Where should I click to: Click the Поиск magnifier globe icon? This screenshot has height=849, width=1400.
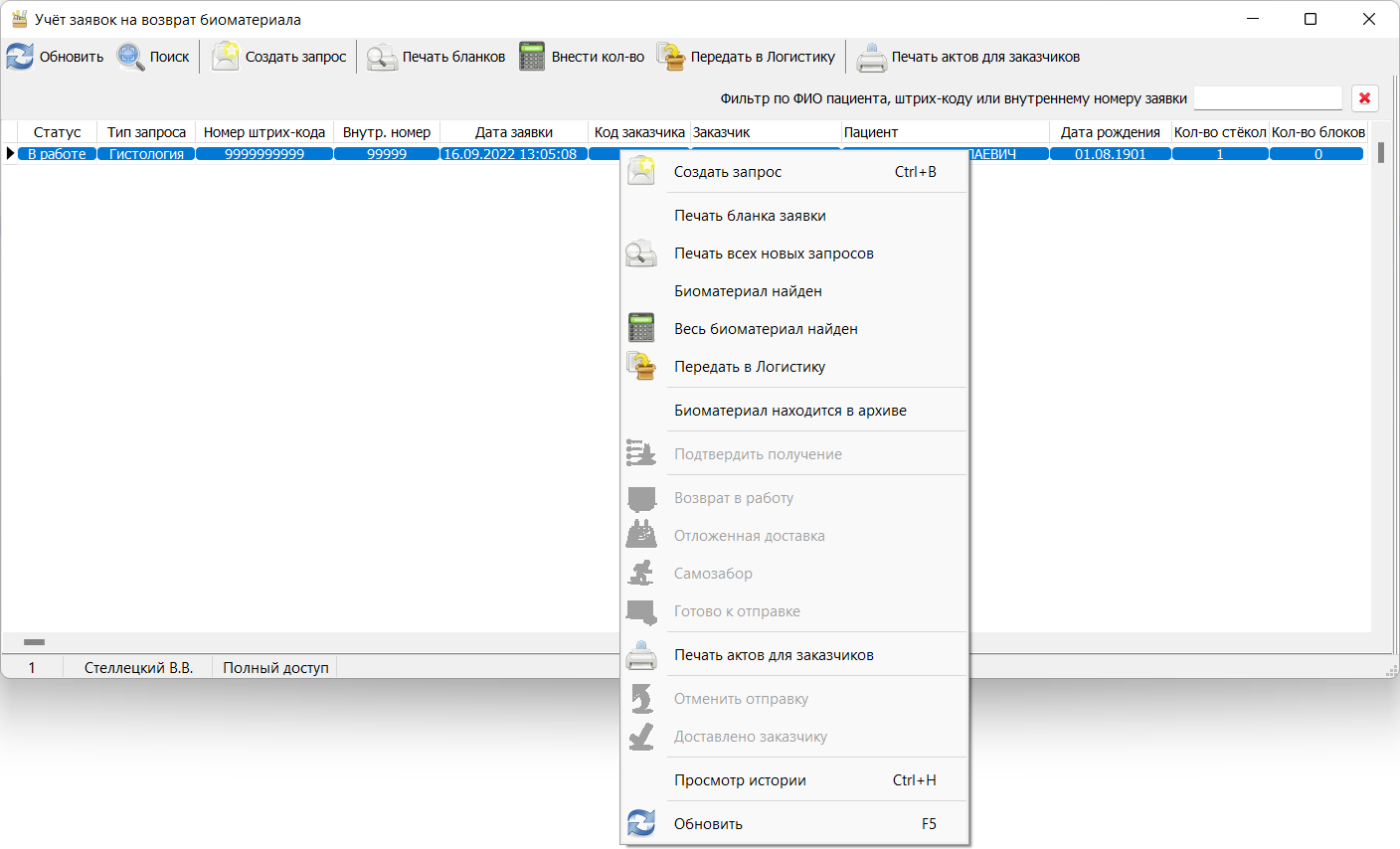[x=130, y=57]
